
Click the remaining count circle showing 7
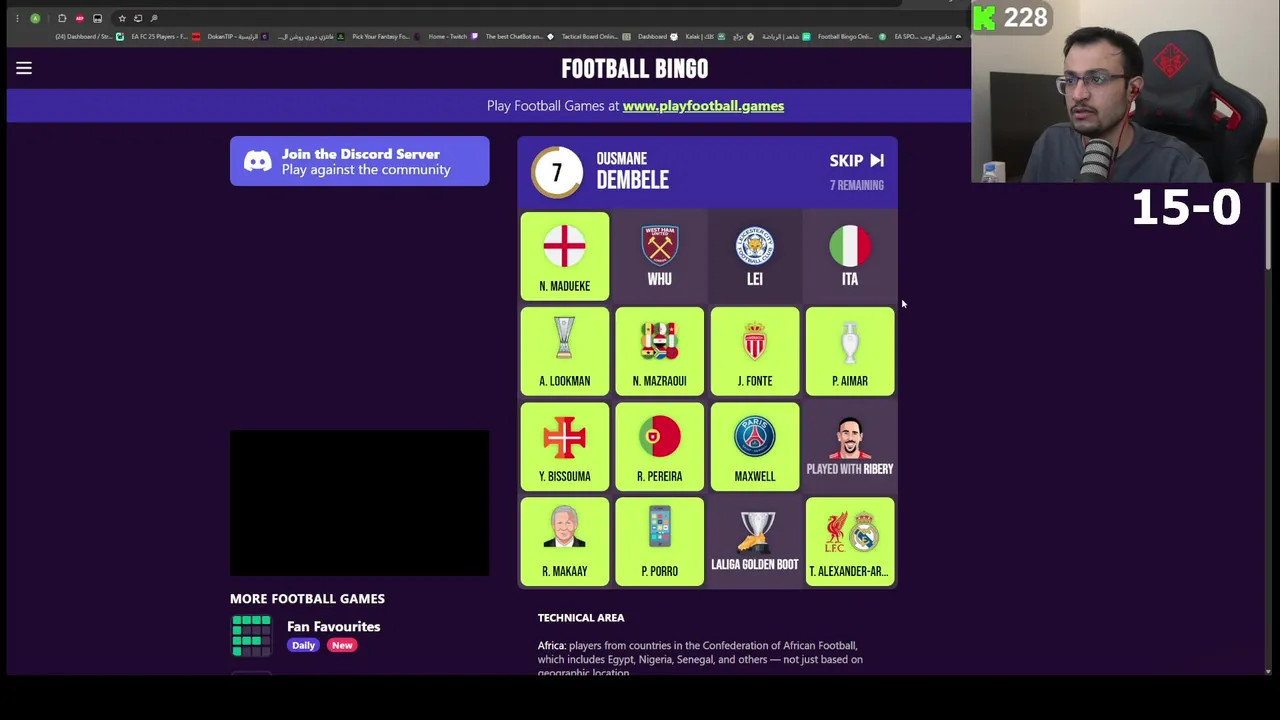pos(557,172)
